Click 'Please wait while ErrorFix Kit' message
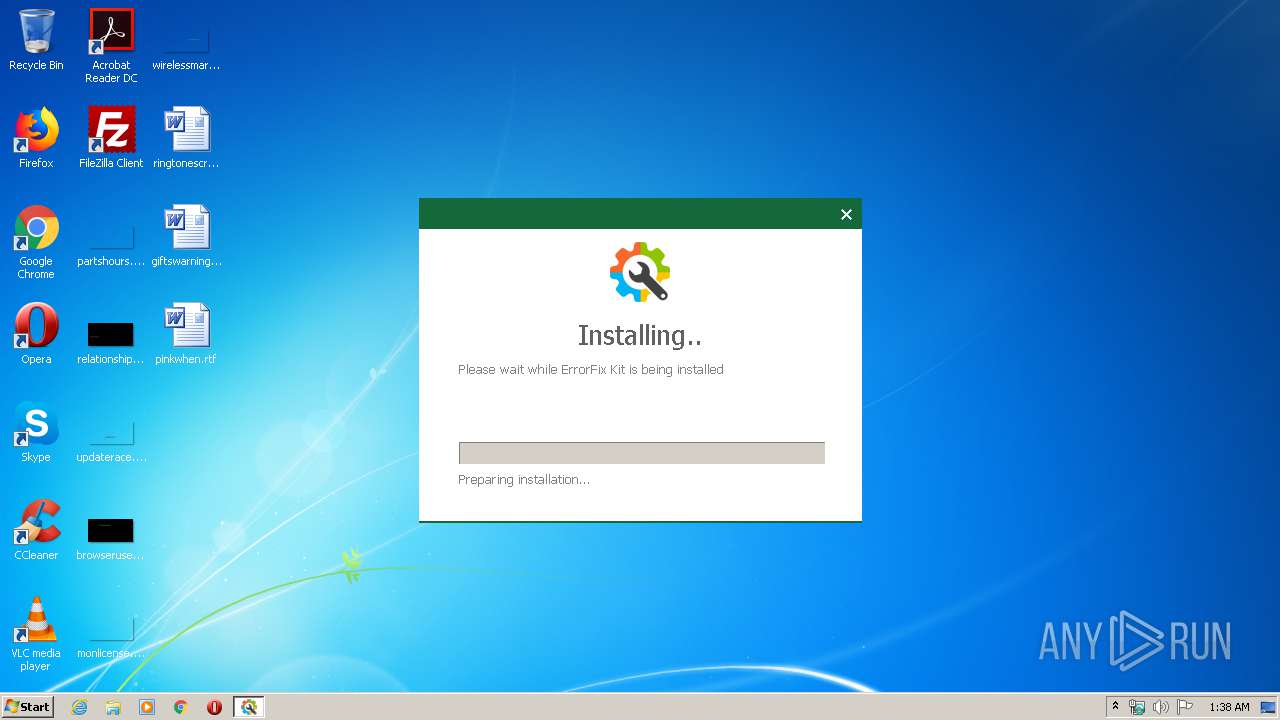Screen dimensions: 1280x720 591,369
